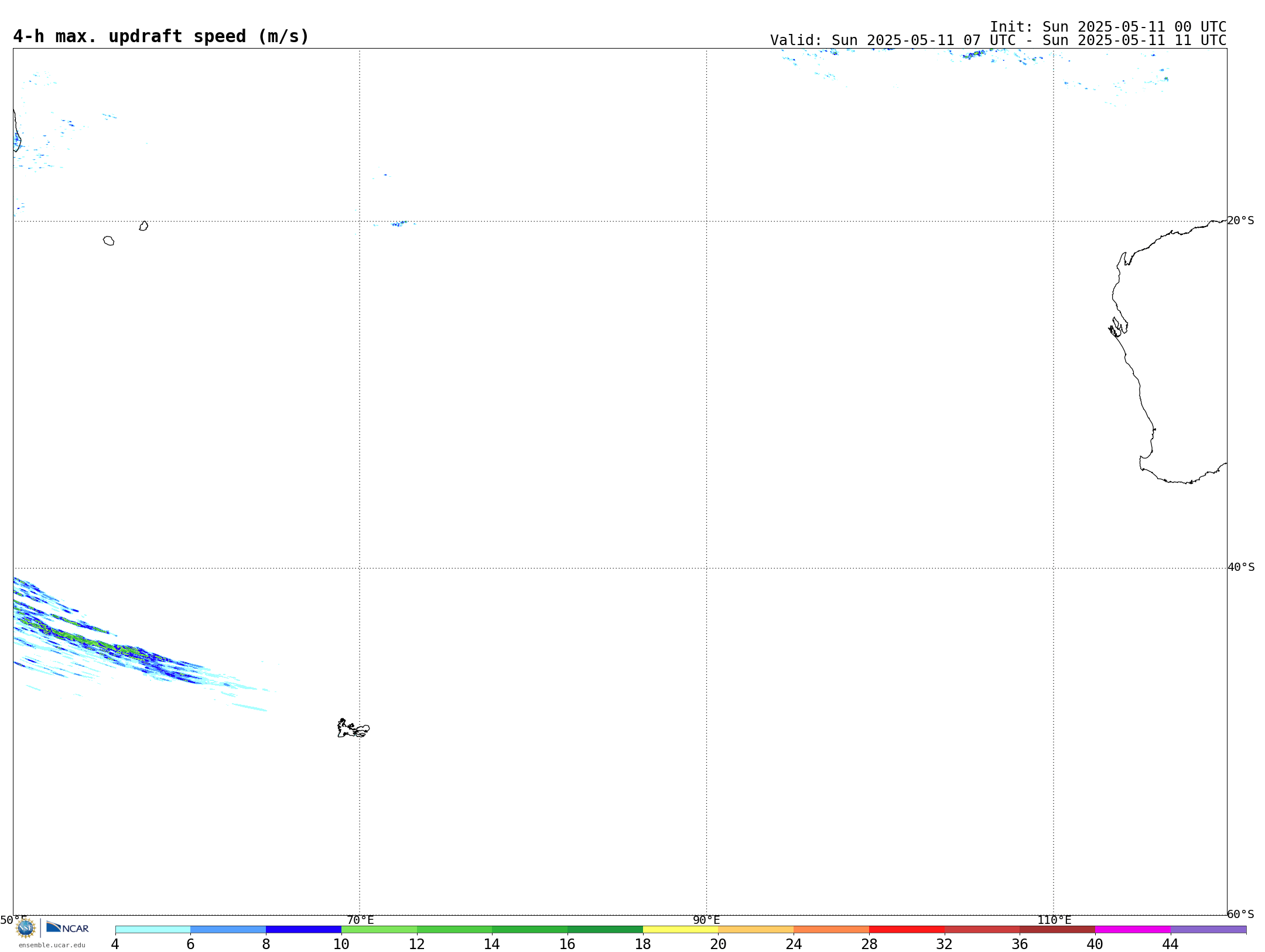Viewport: 1265px width, 952px height.
Task: Open the ensemble.ucar.edu link text
Action: [x=52, y=945]
